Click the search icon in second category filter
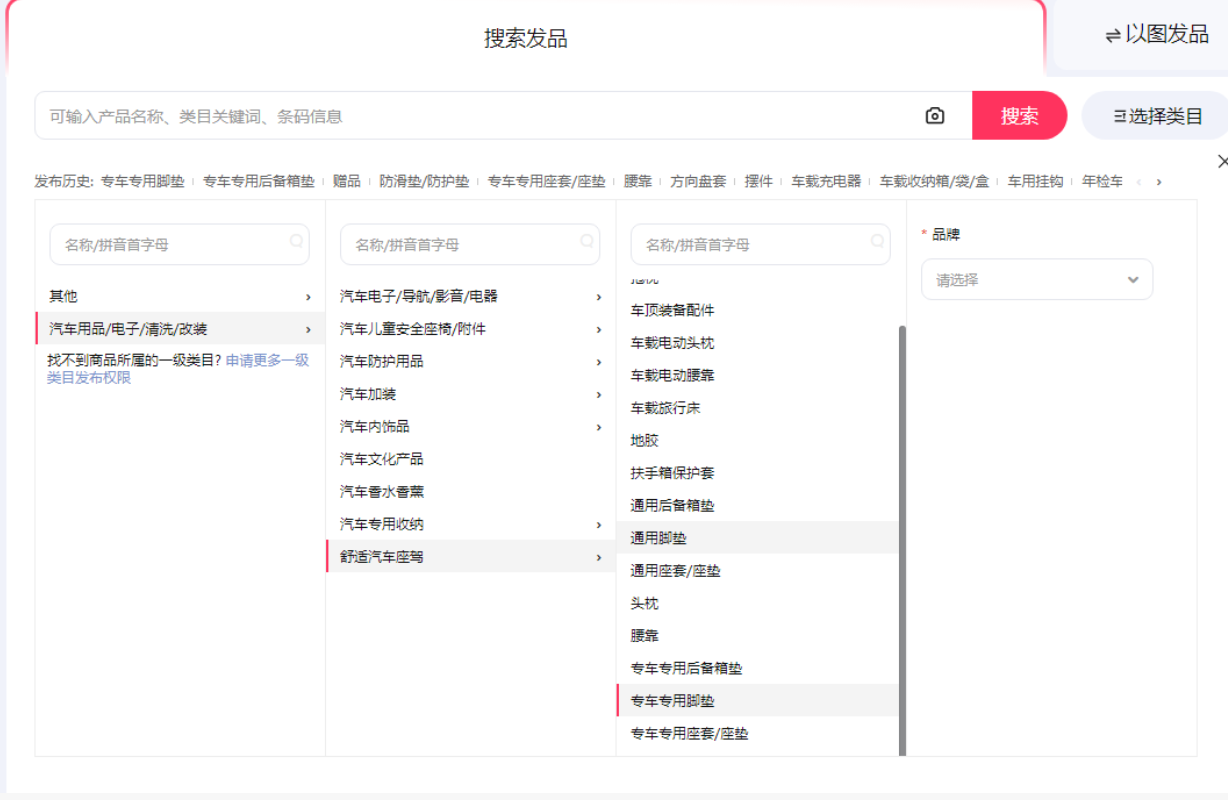The width and height of the screenshot is (1228, 800). pyautogui.click(x=587, y=241)
